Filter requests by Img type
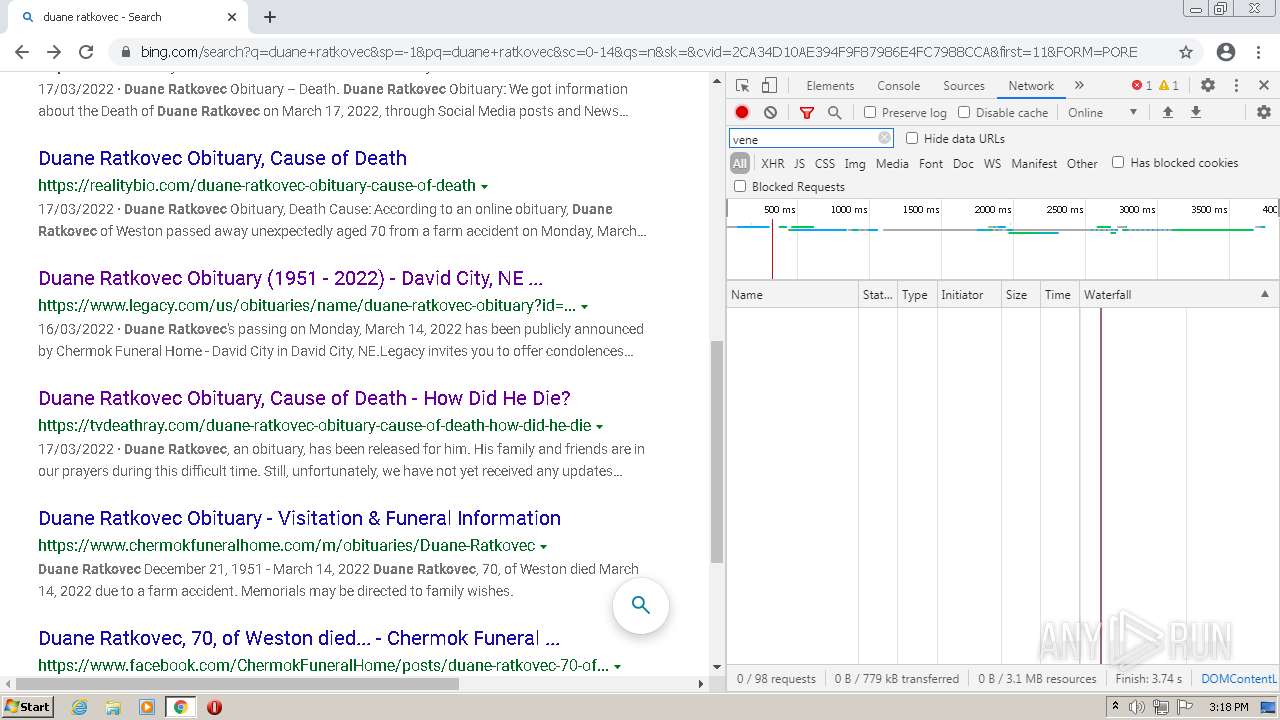This screenshot has height=720, width=1280. pyautogui.click(x=855, y=163)
